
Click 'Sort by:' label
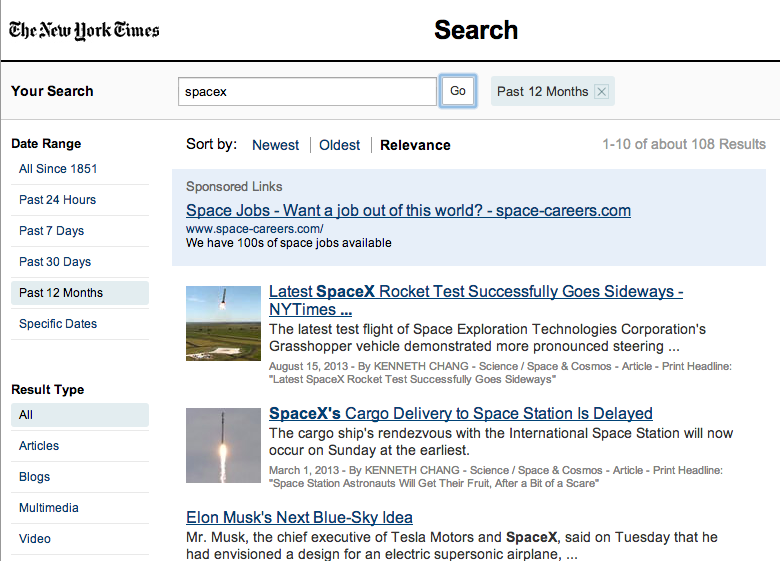(211, 144)
